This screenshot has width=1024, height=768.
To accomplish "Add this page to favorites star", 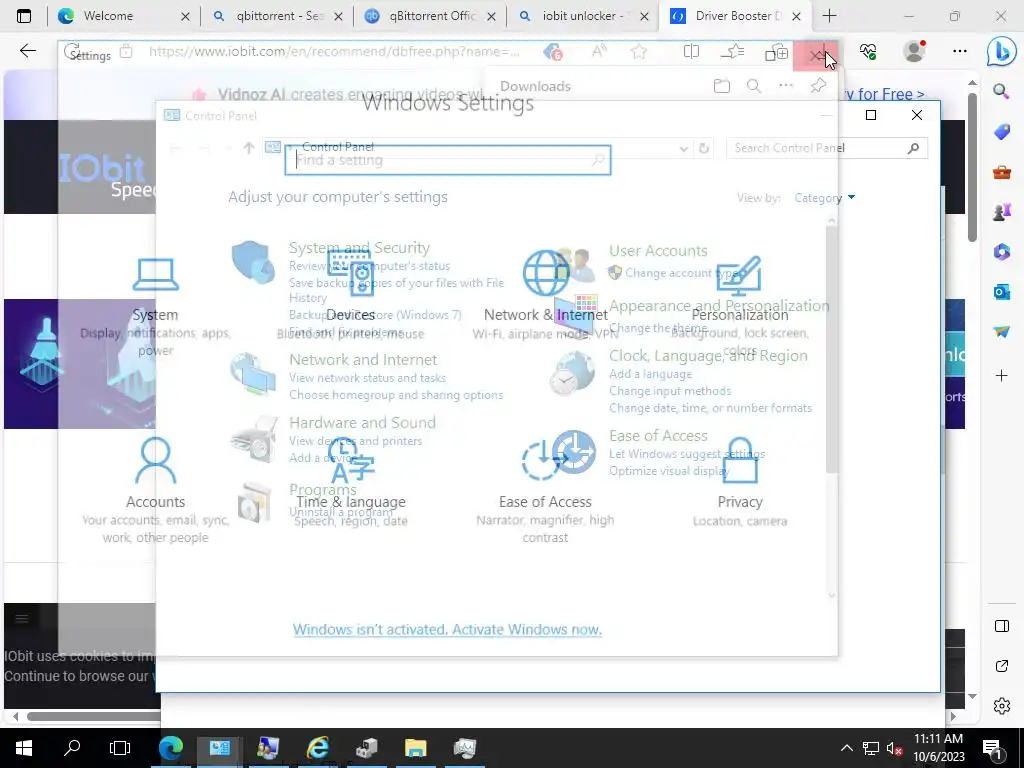I will [639, 52].
